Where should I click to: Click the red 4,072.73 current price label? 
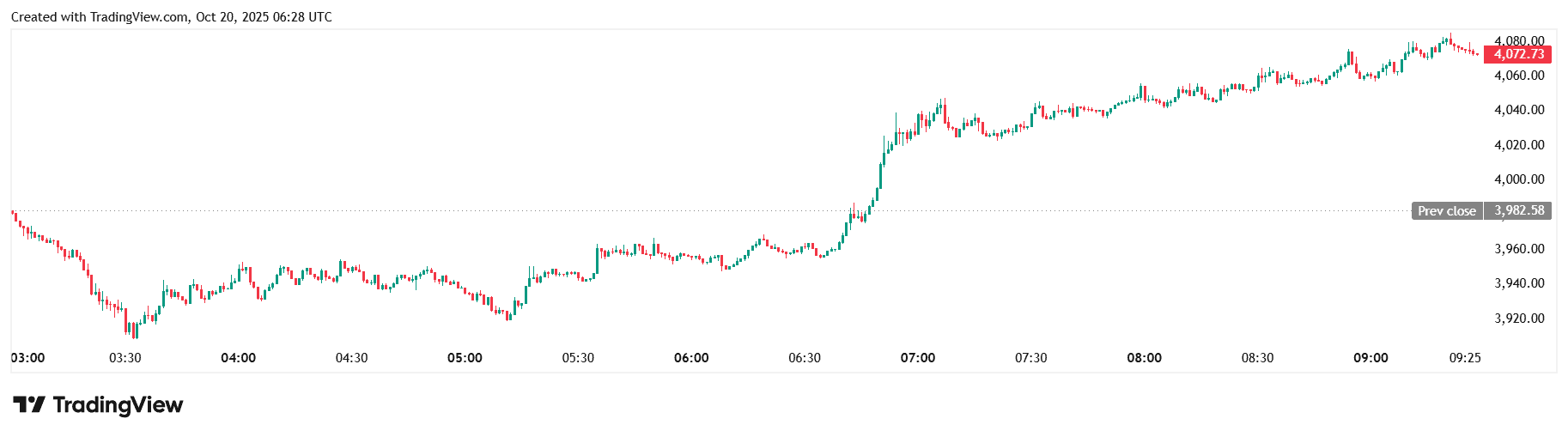[1518, 54]
